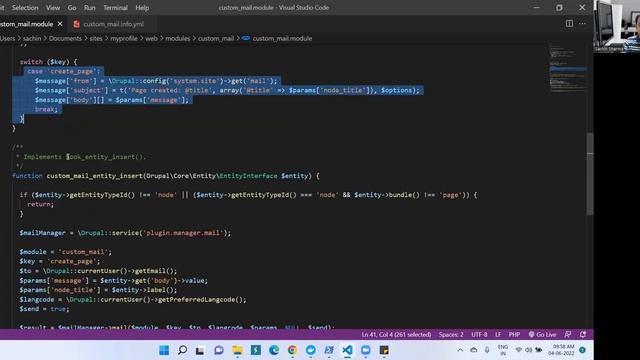640x360 pixels.
Task: Click cursor position Ln 41, Col 4
Action: pyautogui.click(x=396, y=335)
